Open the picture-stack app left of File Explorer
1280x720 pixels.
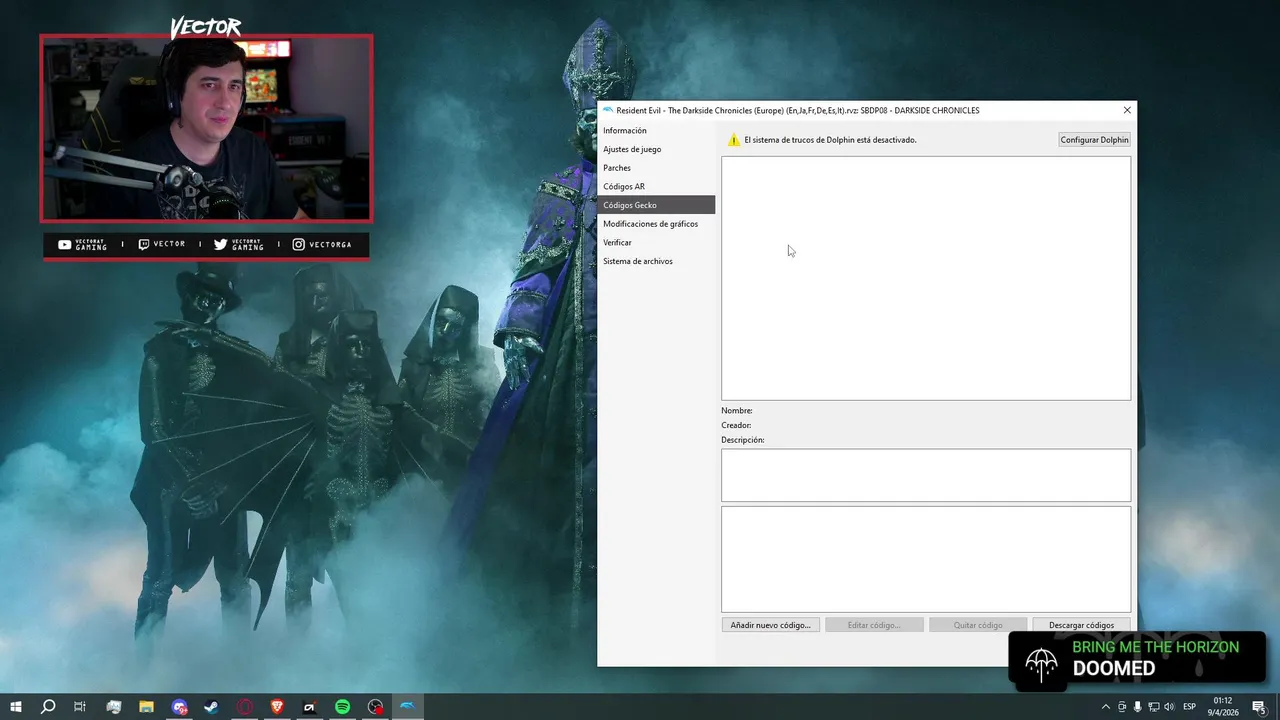click(x=113, y=707)
